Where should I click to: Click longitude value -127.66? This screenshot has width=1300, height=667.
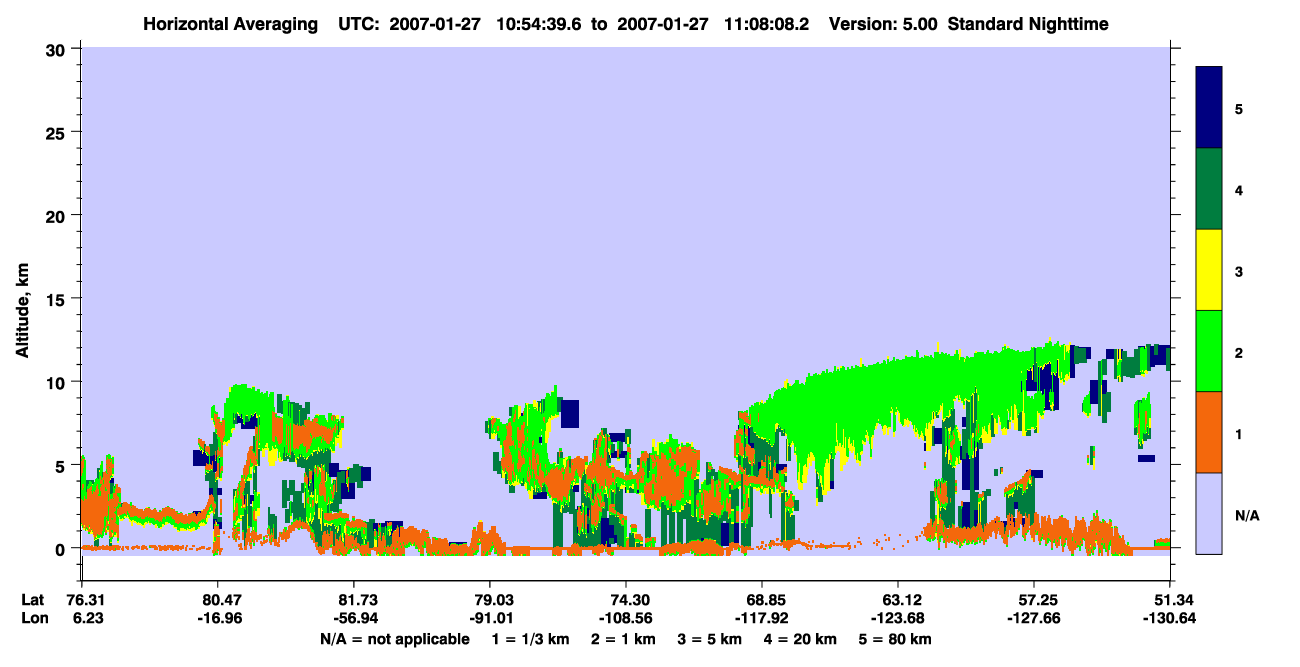pyautogui.click(x=1034, y=618)
